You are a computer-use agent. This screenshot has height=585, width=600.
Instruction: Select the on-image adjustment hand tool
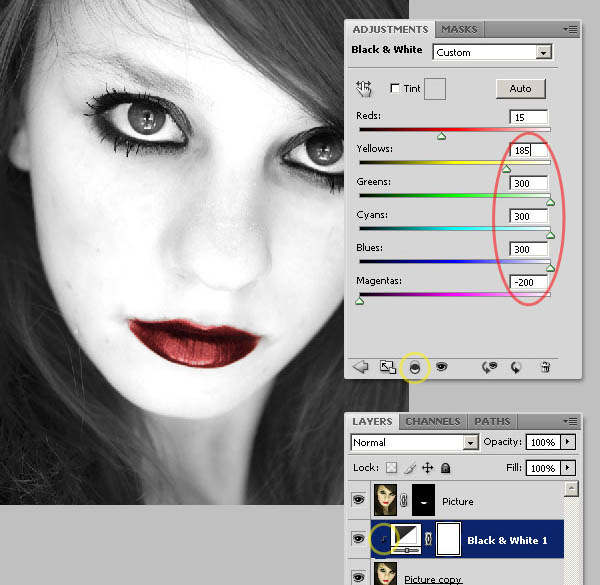pyautogui.click(x=364, y=88)
